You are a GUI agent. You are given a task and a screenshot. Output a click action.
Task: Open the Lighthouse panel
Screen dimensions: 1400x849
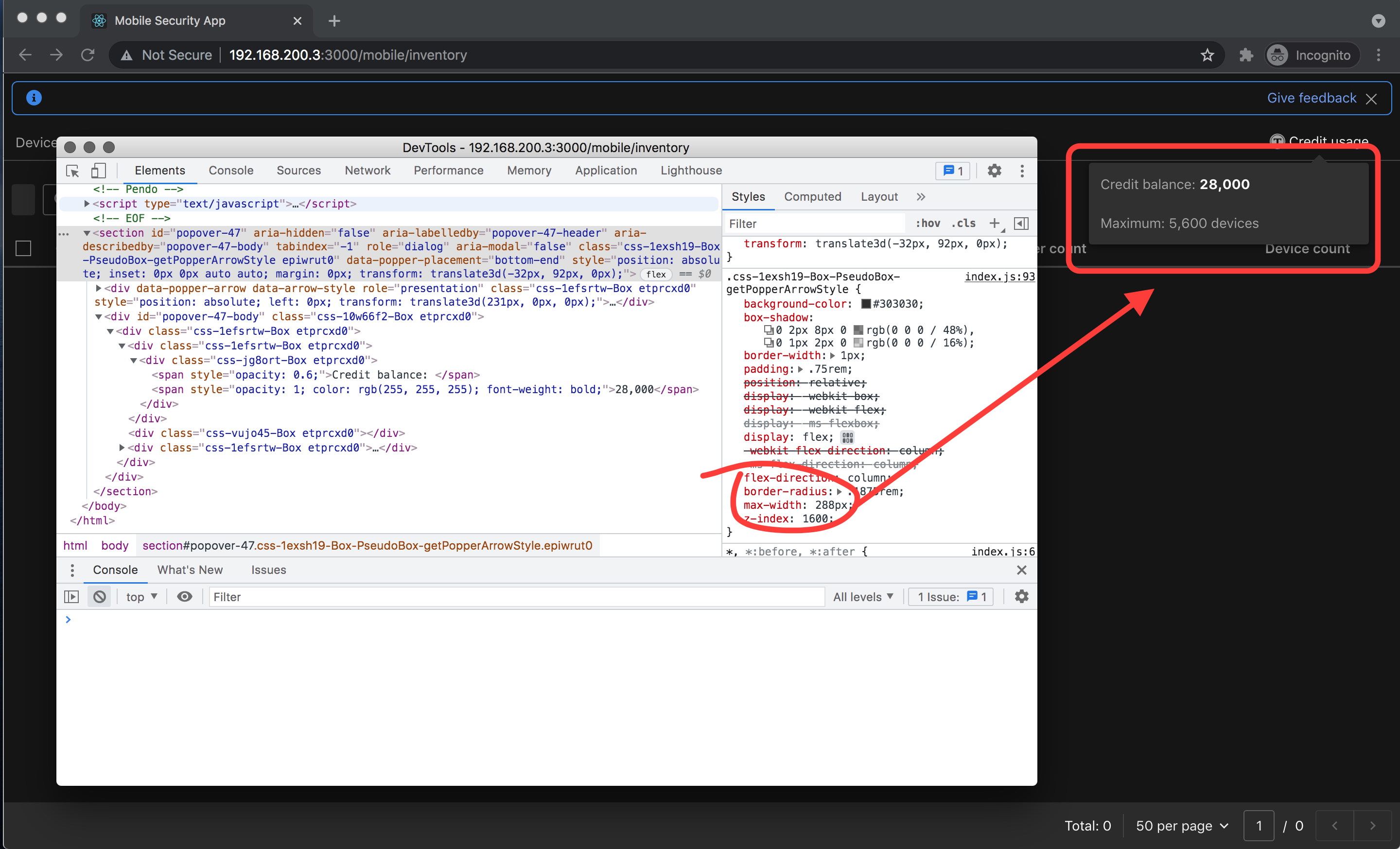691,171
